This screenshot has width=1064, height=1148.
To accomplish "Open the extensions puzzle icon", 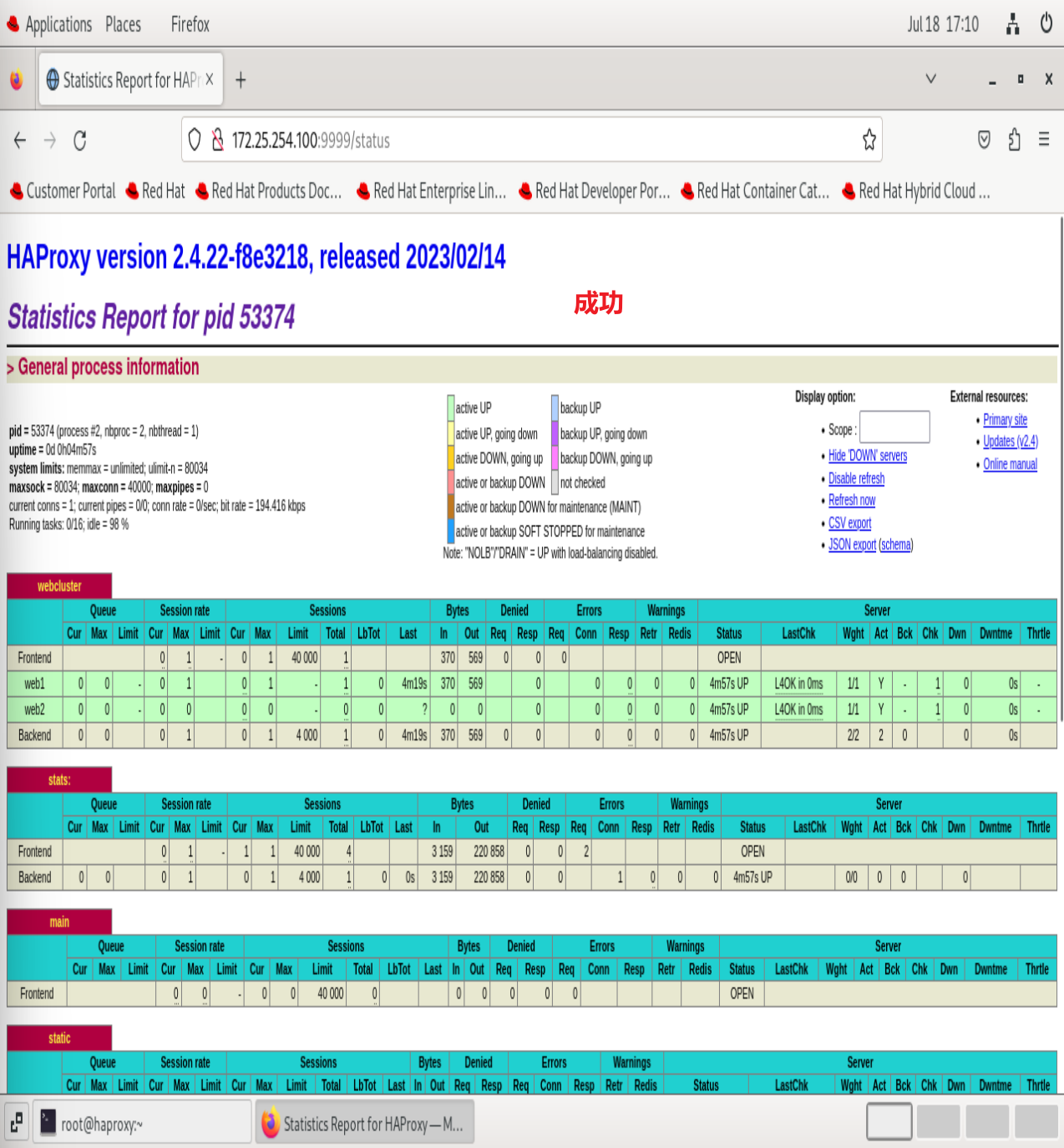I will click(1014, 140).
